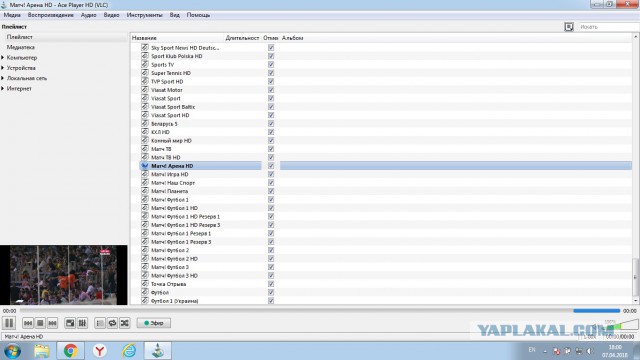The height and width of the screenshot is (360, 640).
Task: Pause playback with the pause button
Action: tap(9, 323)
